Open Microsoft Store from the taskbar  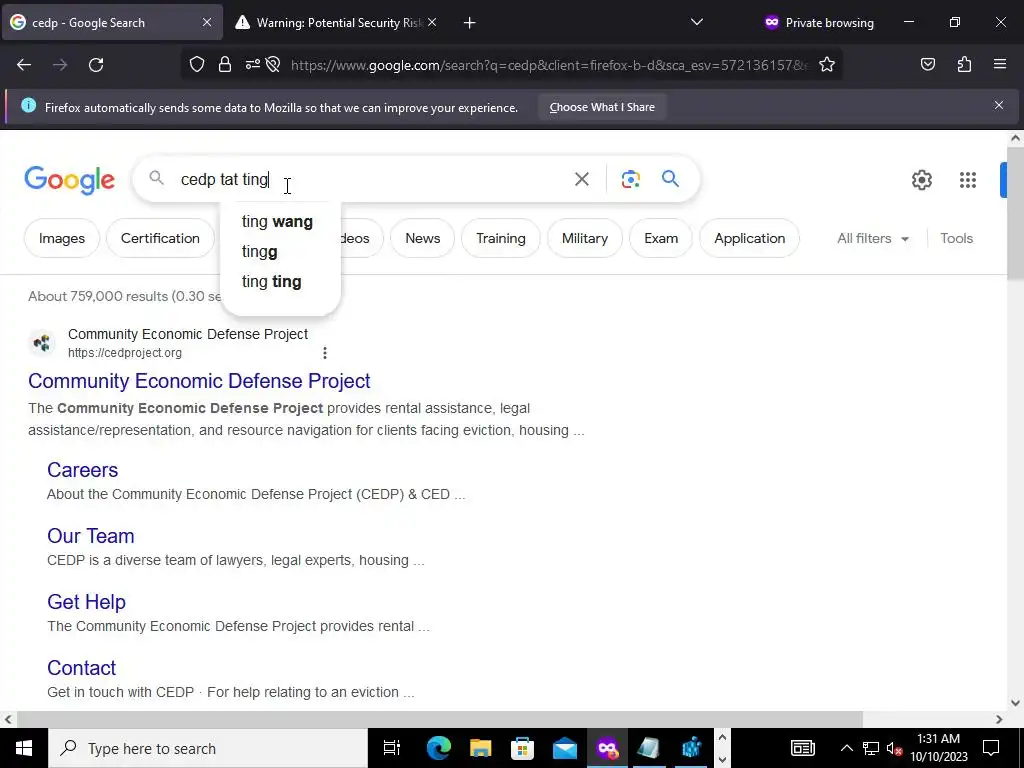tap(522, 748)
